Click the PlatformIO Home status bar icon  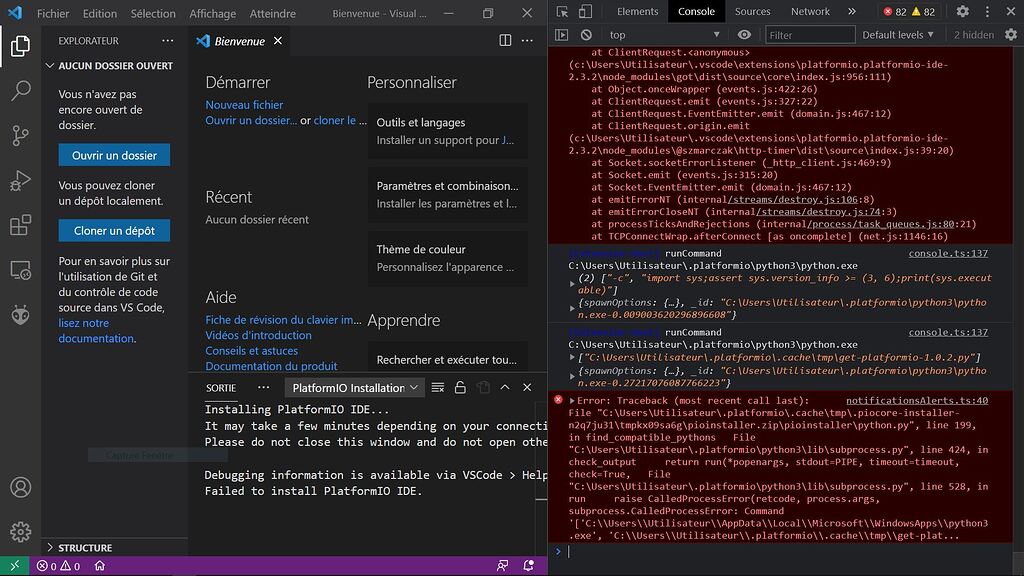pyautogui.click(x=100, y=566)
